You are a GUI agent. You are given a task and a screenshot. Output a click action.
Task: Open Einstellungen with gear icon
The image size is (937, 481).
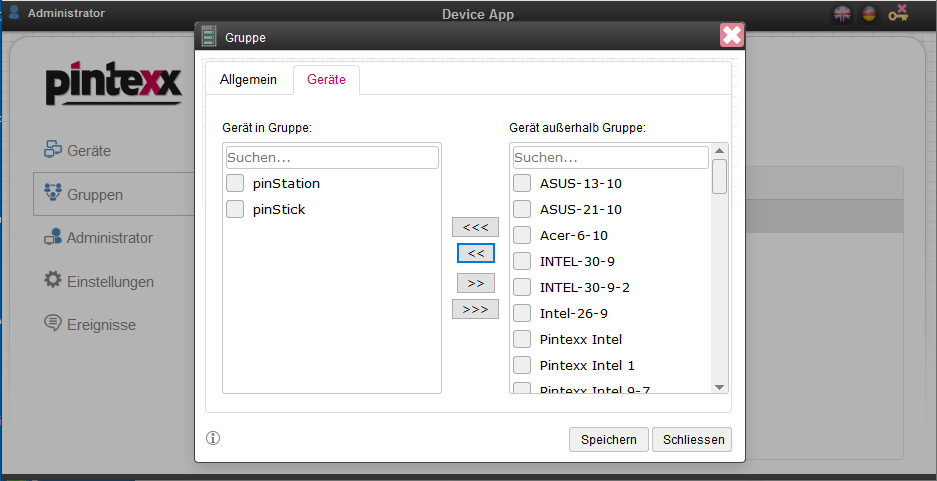[110, 281]
